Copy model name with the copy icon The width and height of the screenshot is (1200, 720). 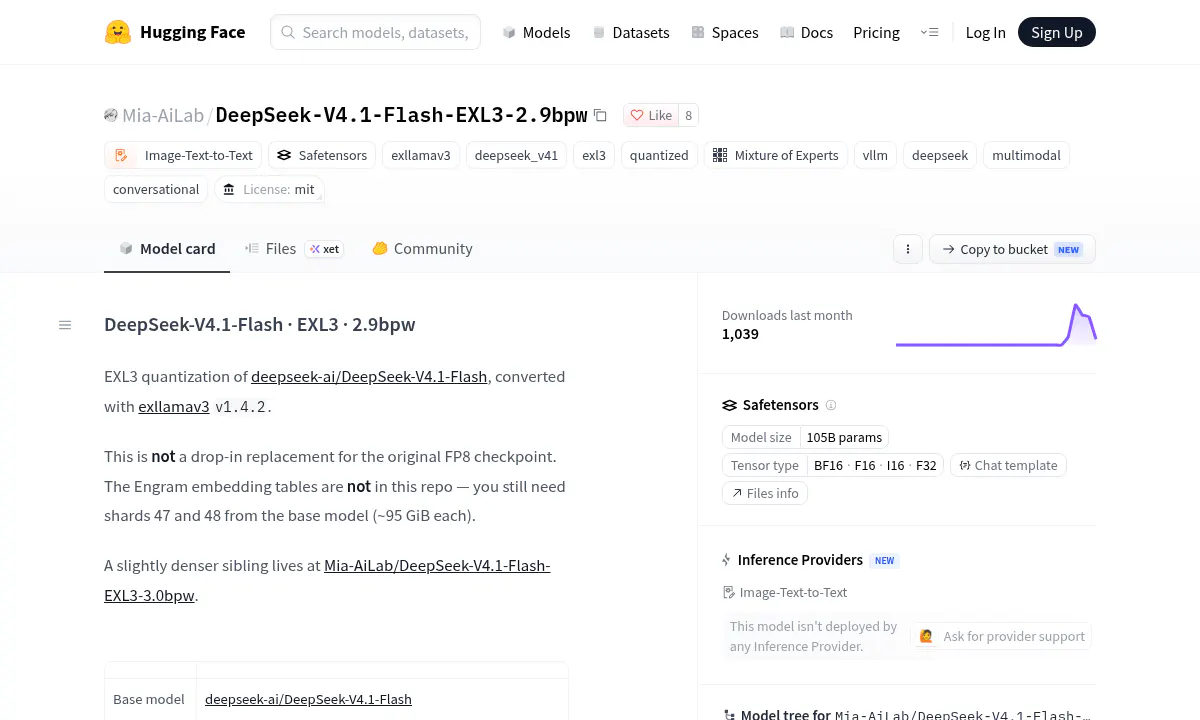[600, 115]
